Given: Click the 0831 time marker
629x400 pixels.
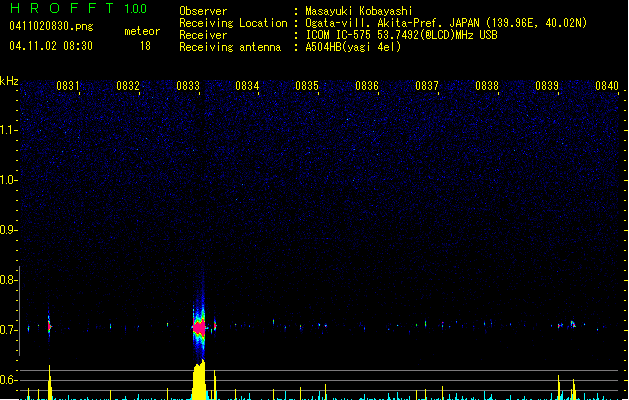Looking at the screenshot, I should (x=68, y=87).
